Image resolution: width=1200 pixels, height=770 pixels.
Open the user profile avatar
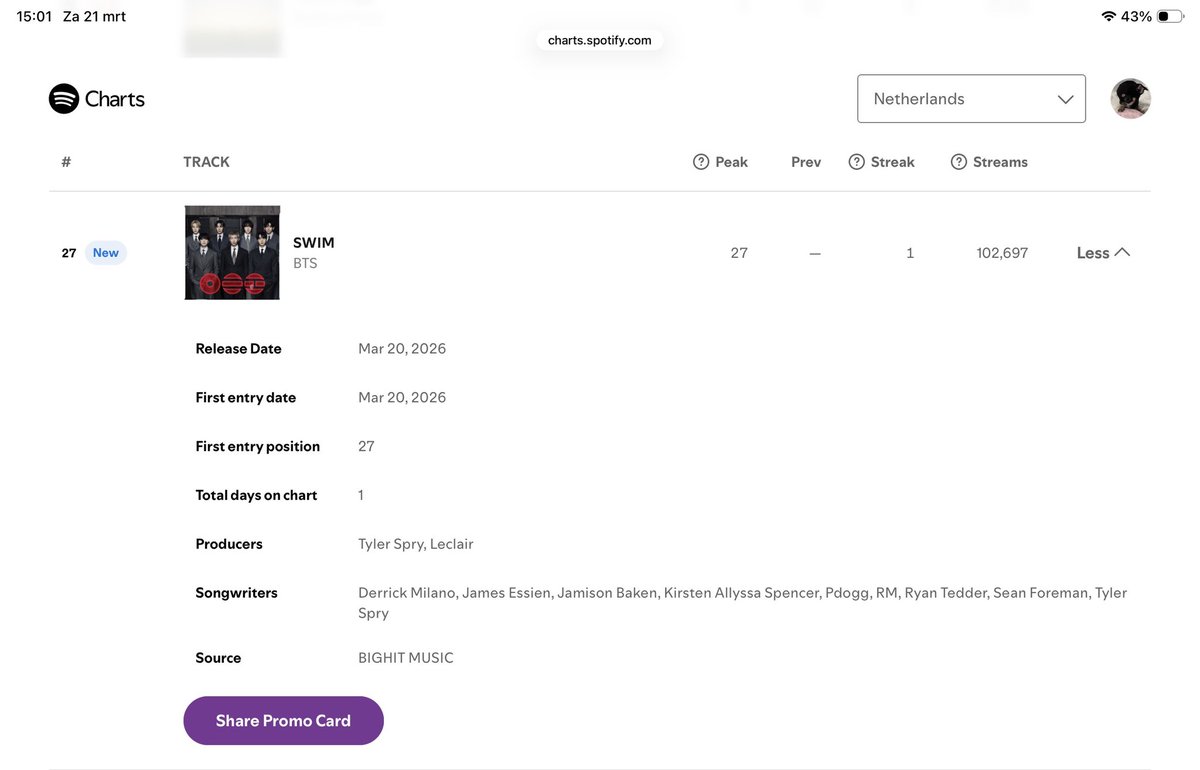click(x=1130, y=99)
